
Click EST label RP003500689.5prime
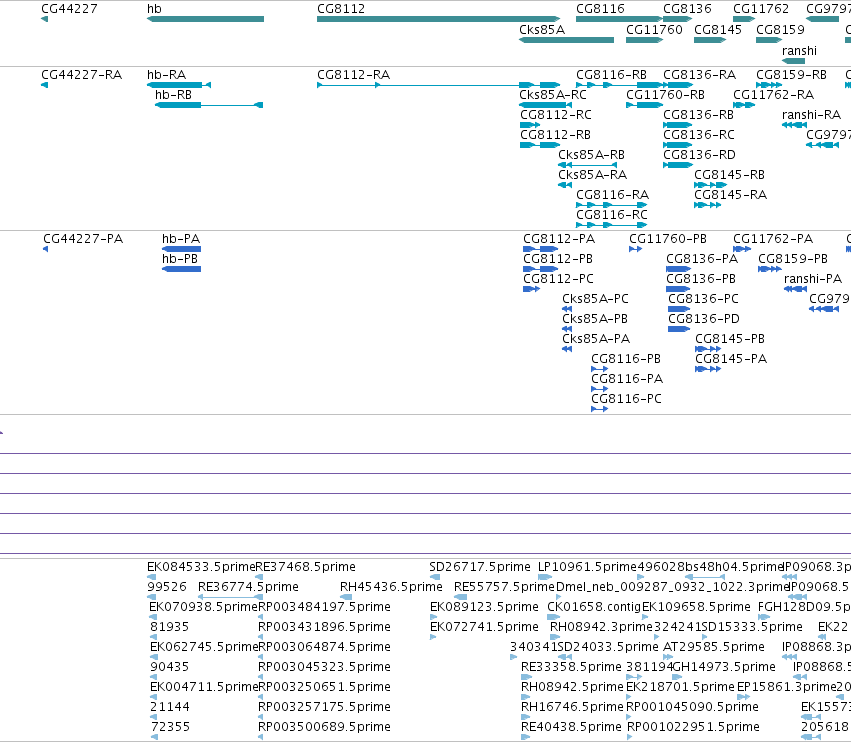[x=325, y=727]
